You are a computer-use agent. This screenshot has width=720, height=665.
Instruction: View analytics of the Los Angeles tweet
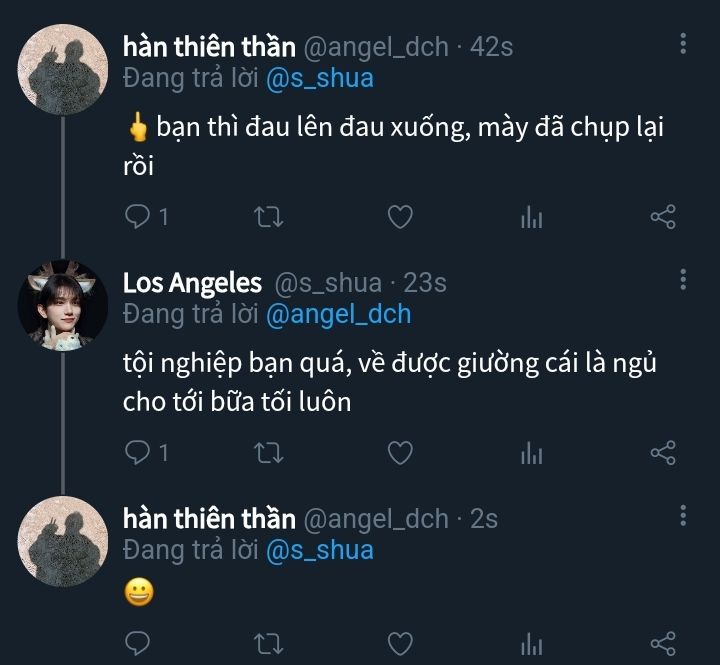click(x=531, y=454)
